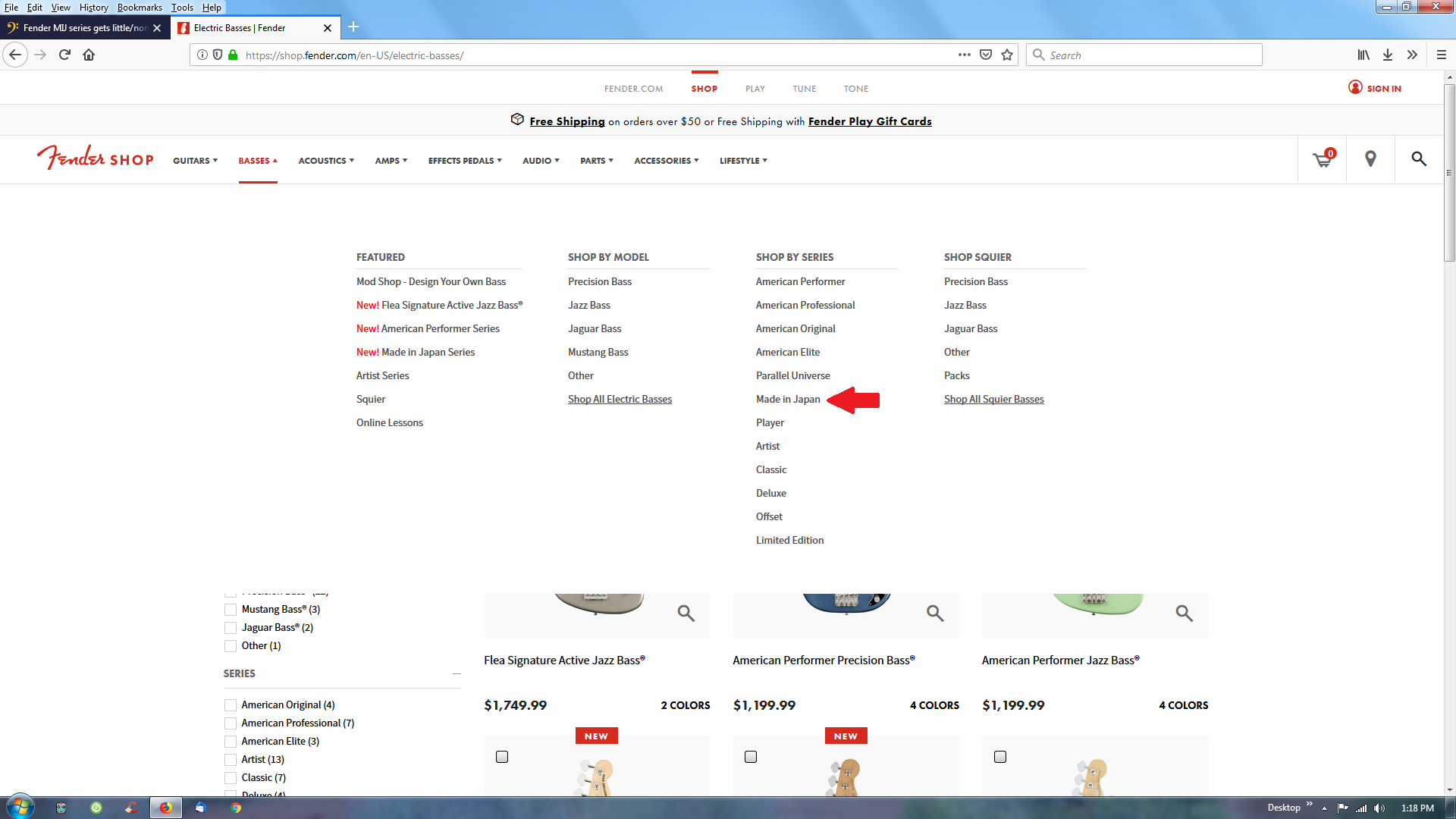Screen dimensions: 1456x819
Task: Check the Mustang Bass filter checkbox
Action: (x=231, y=610)
